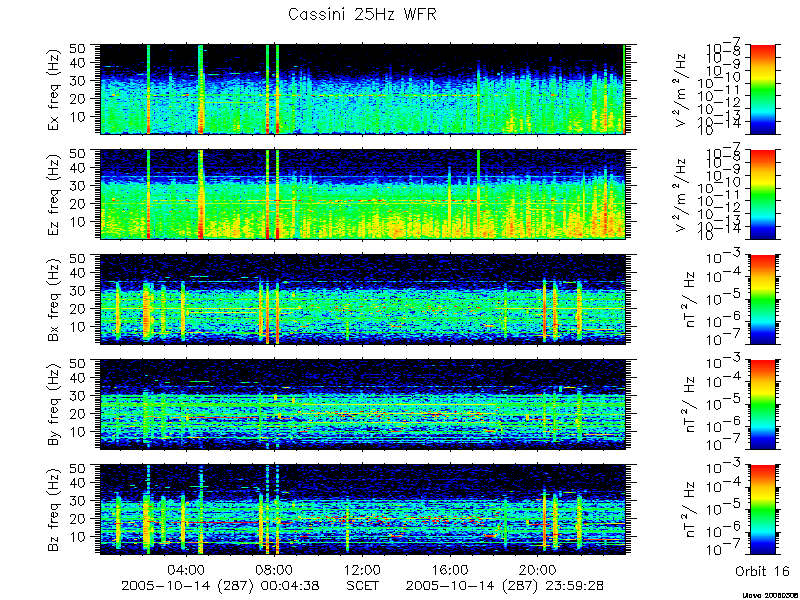This screenshot has width=800, height=600.
Task: Click the "Orbit 16" label
Action: pos(762,571)
